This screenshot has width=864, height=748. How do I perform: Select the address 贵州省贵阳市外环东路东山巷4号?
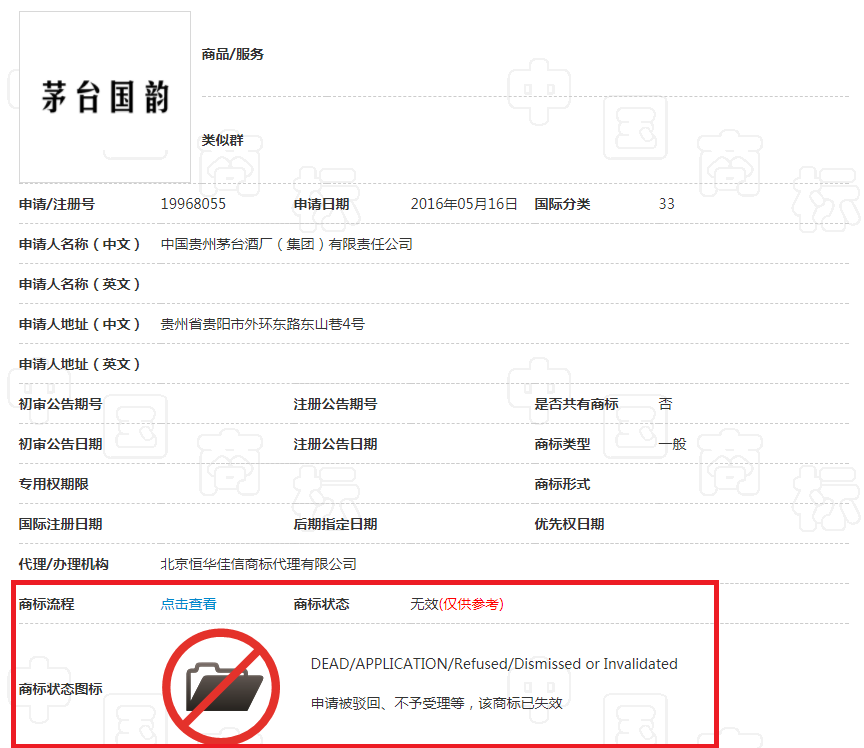[x=262, y=324]
